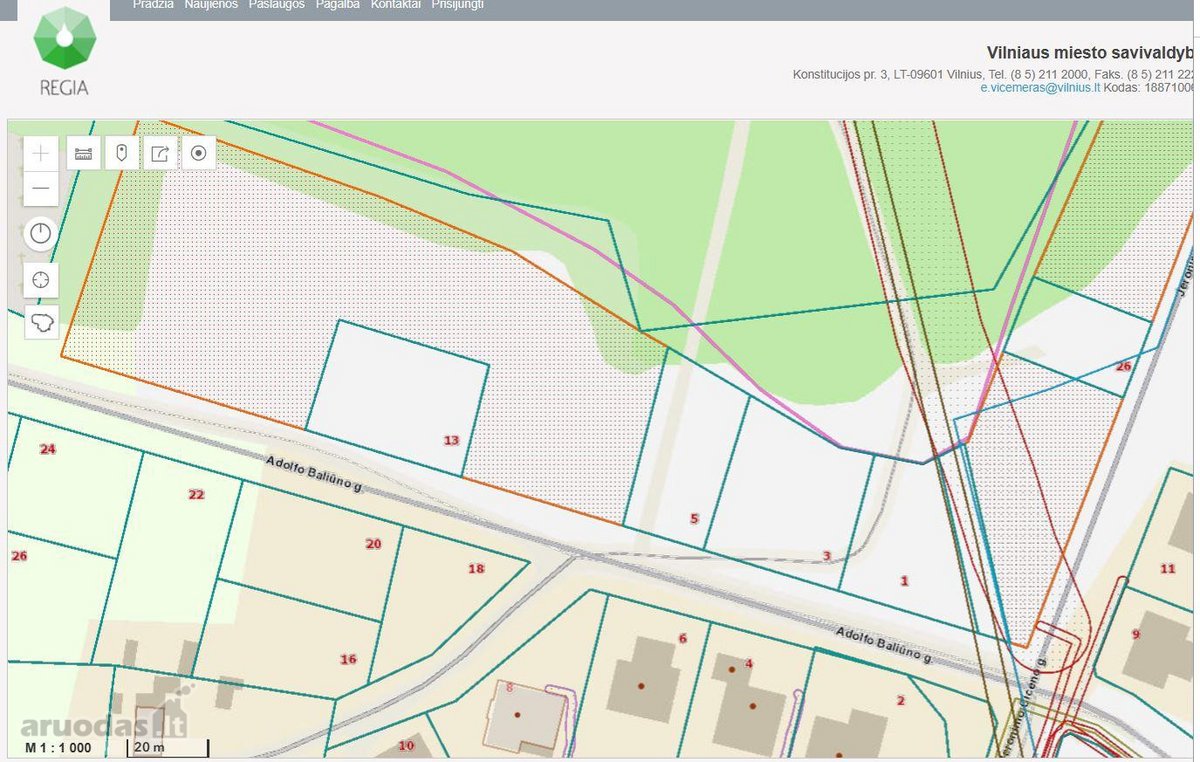Zoom in with the plus button
The width and height of the screenshot is (1200, 762).
click(x=41, y=153)
